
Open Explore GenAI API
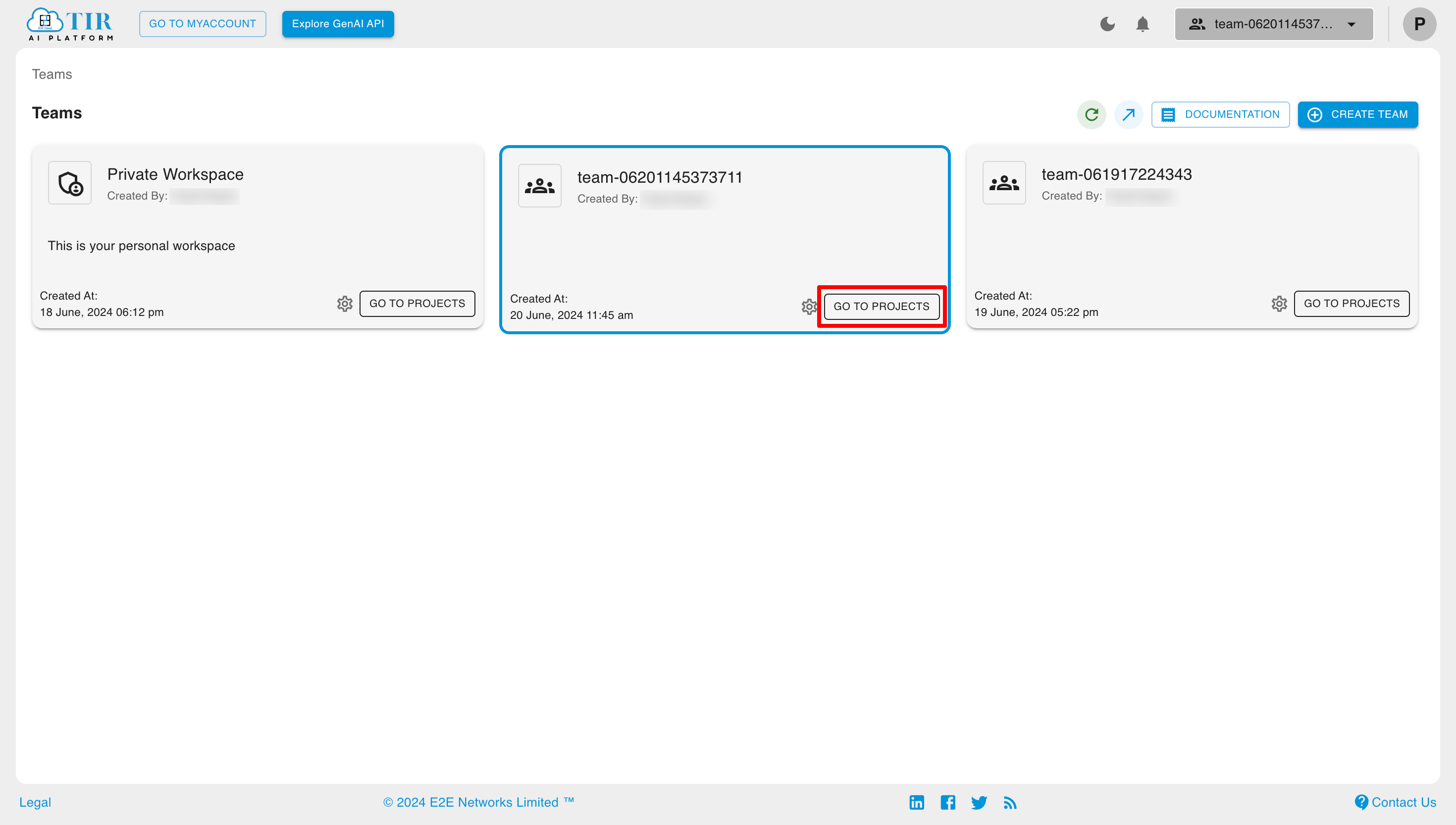point(338,24)
